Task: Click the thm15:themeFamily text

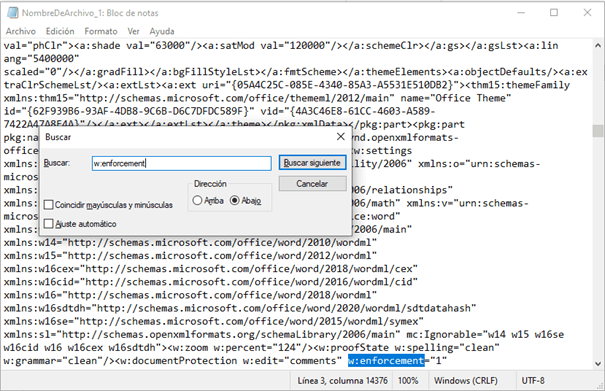Action: tap(521, 85)
